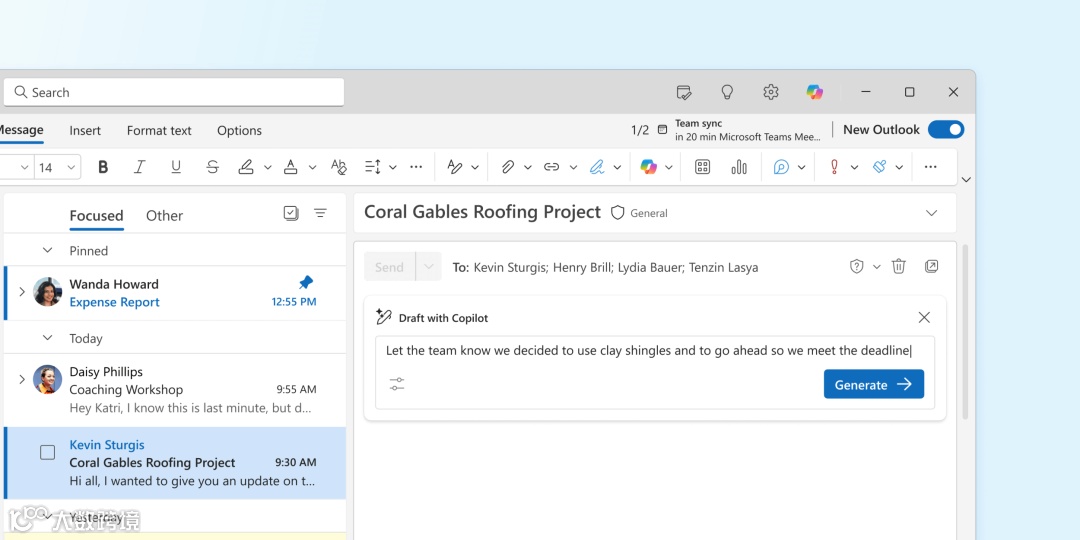Toggle select-mode checkbox icon in message list
1080x540 pixels.
(291, 214)
